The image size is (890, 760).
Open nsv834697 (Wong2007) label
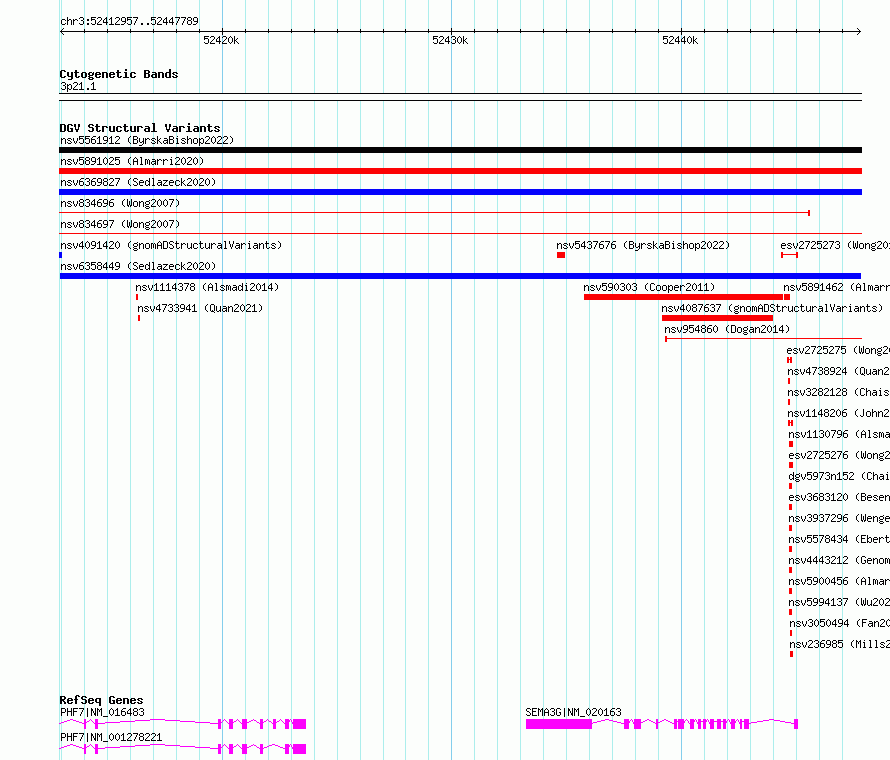pyautogui.click(x=120, y=224)
